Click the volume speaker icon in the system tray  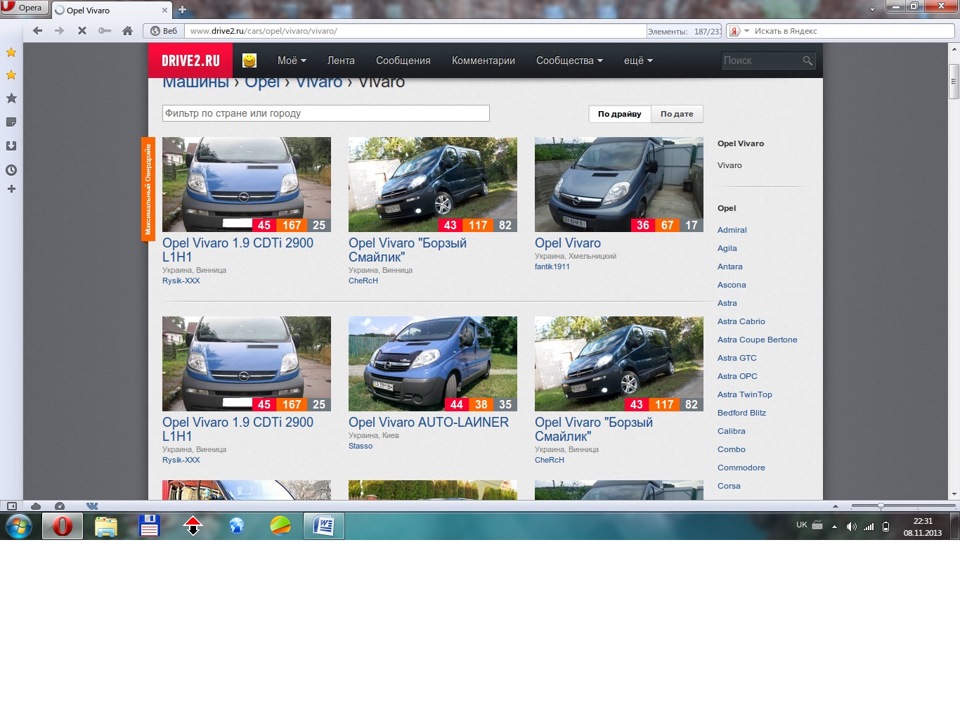[x=851, y=527]
